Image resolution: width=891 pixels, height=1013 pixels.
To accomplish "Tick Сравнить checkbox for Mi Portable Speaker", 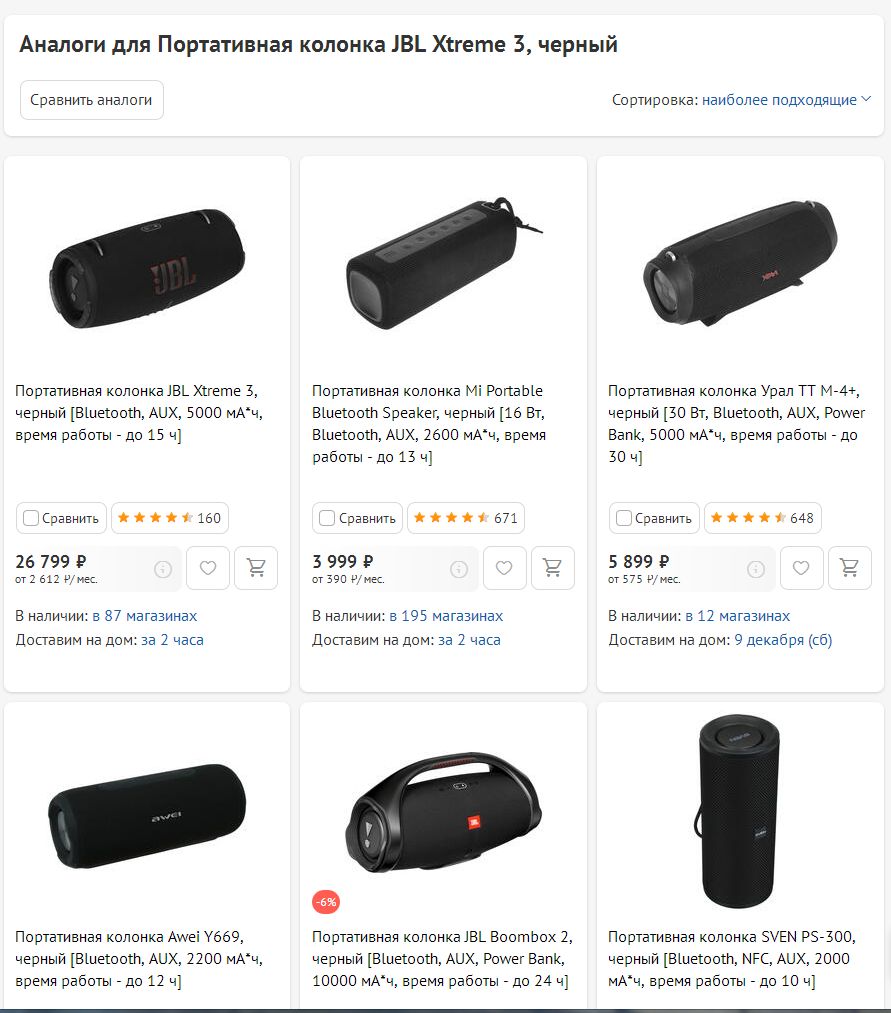I will (x=327, y=518).
